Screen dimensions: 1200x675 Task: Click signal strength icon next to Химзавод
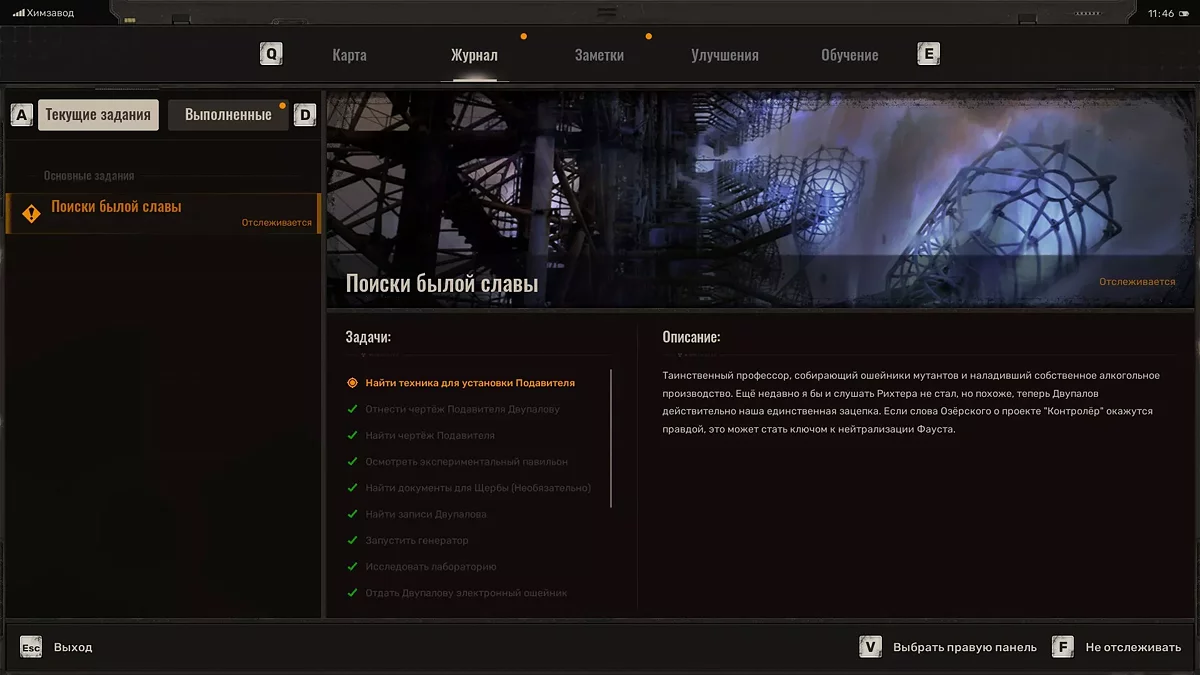click(18, 13)
